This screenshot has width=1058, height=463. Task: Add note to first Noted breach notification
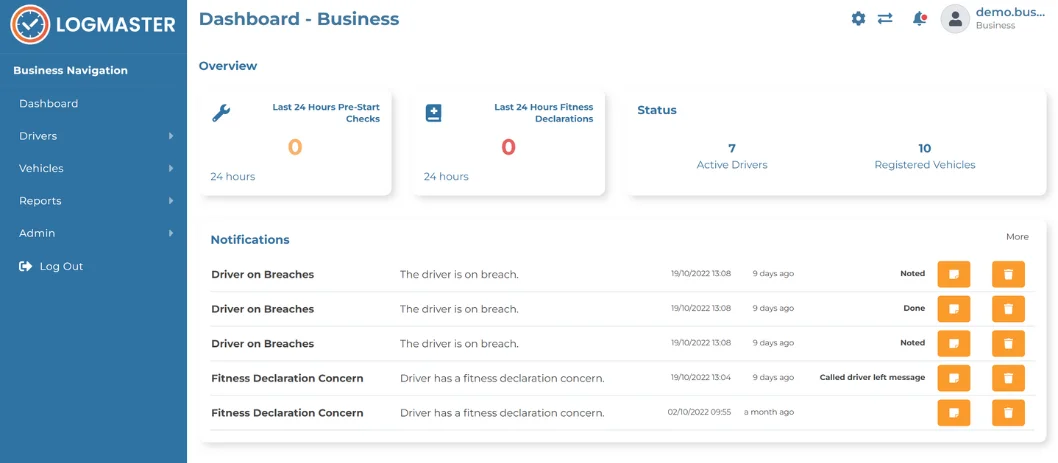(954, 274)
